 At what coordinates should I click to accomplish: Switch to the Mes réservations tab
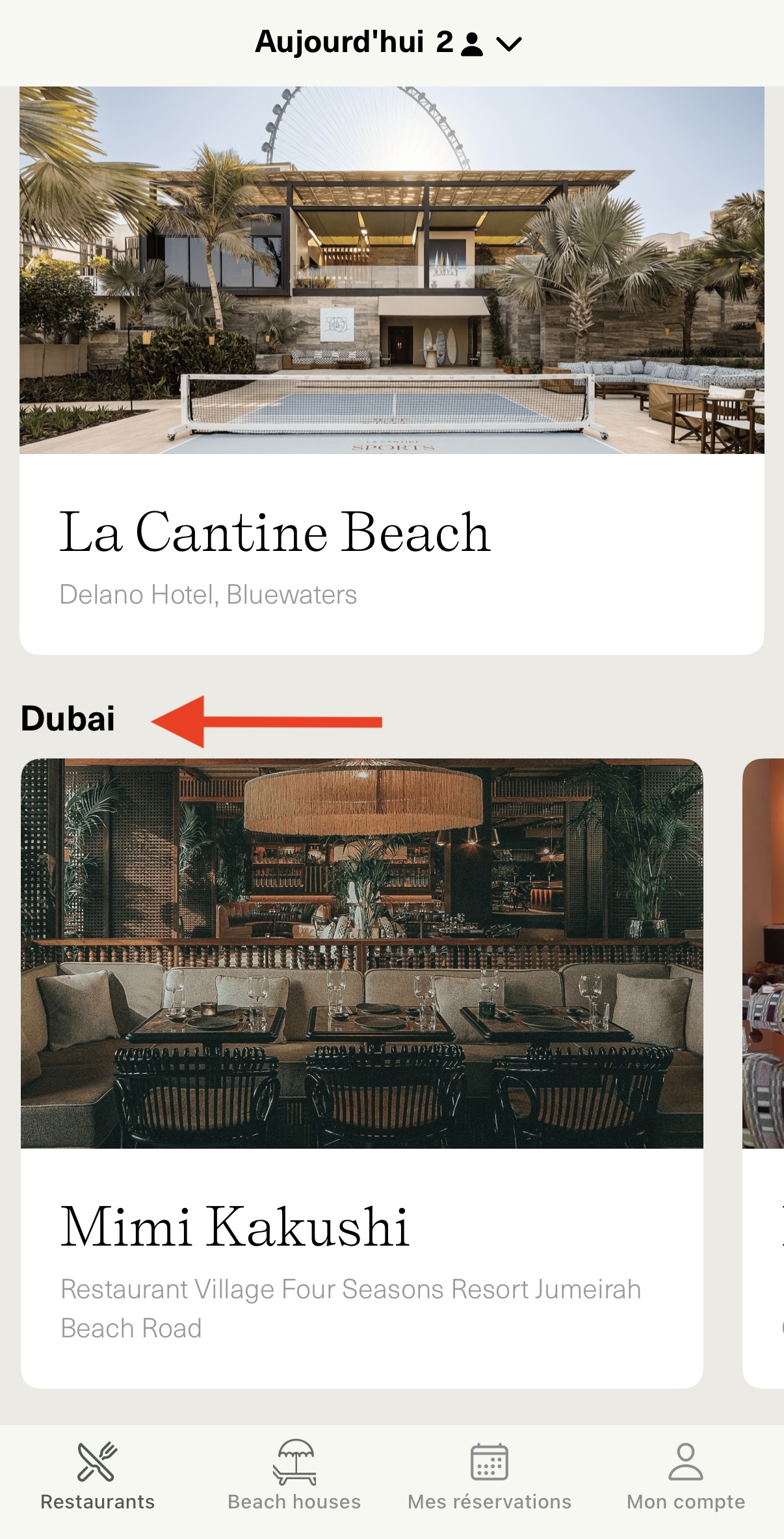[x=490, y=1501]
